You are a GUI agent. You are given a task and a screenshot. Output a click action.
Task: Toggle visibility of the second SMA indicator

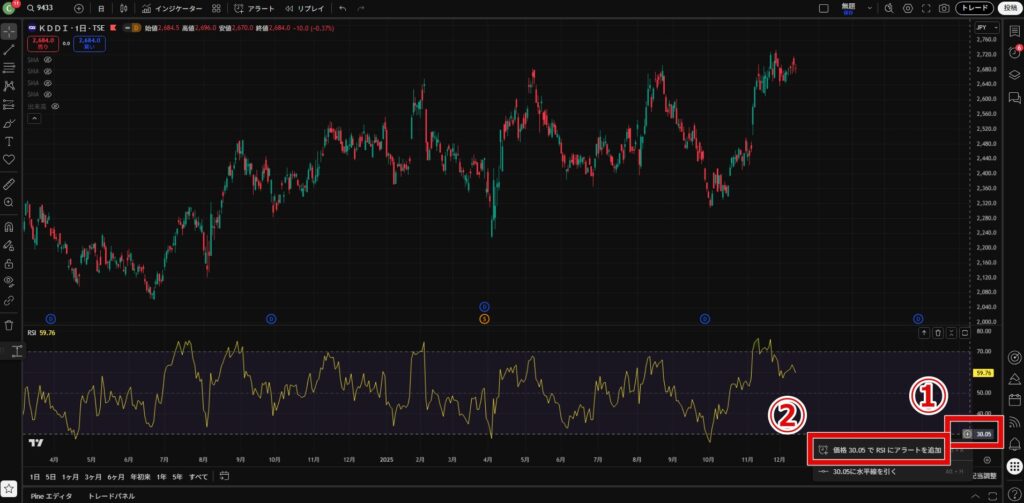pyautogui.click(x=48, y=72)
